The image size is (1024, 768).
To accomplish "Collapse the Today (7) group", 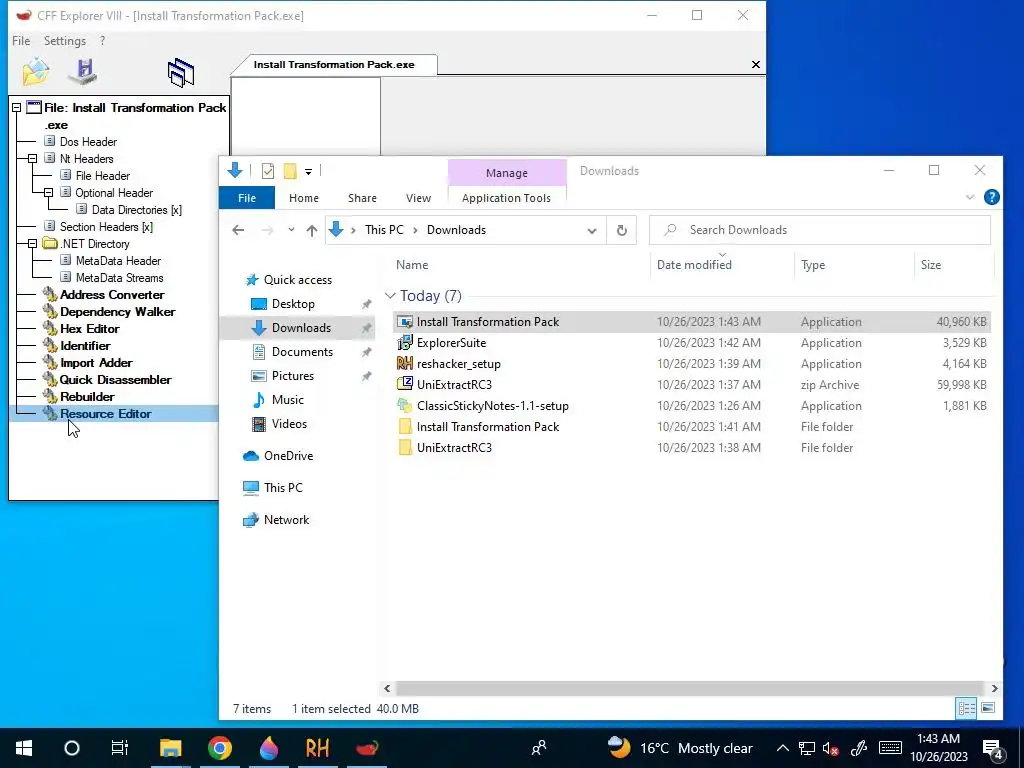I will [x=391, y=296].
